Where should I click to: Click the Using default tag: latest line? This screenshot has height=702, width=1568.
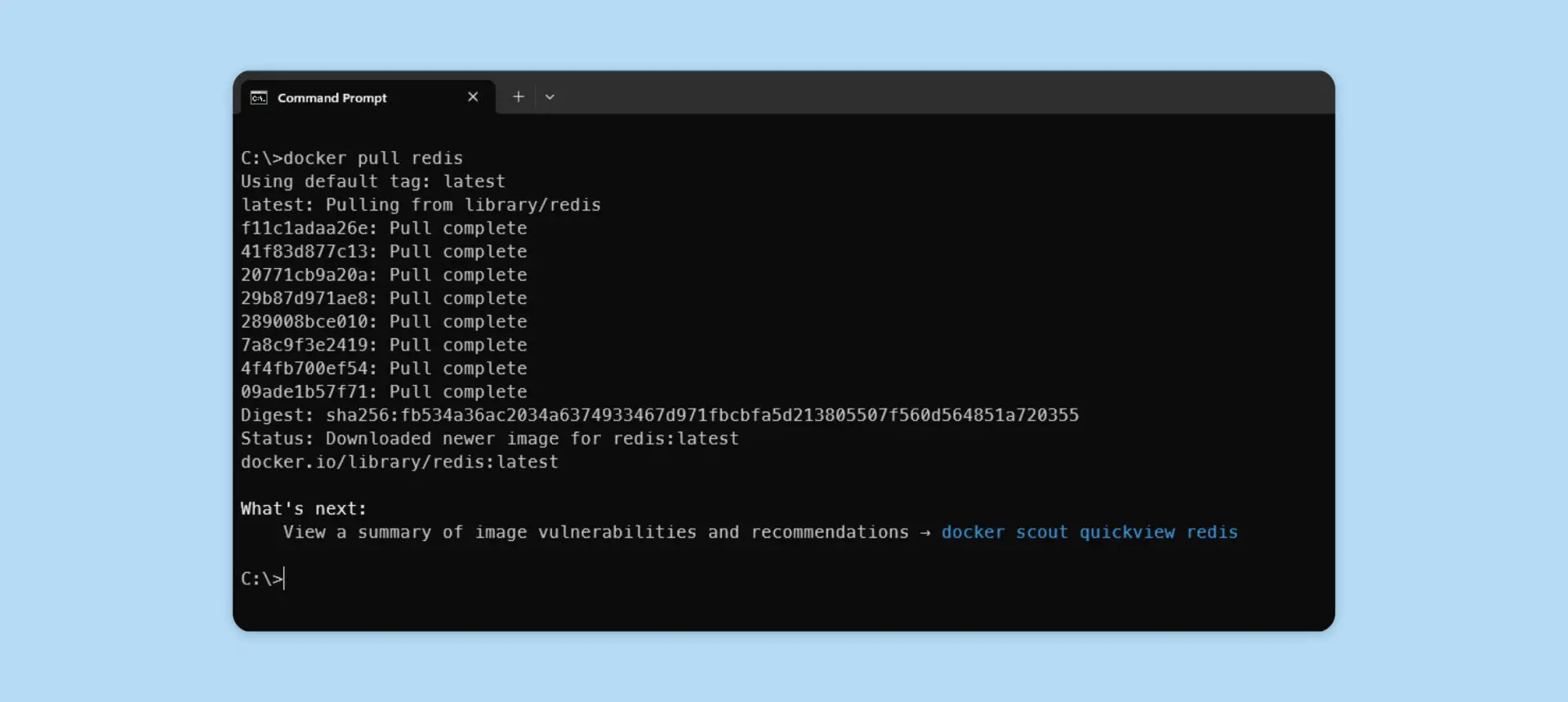tap(373, 181)
